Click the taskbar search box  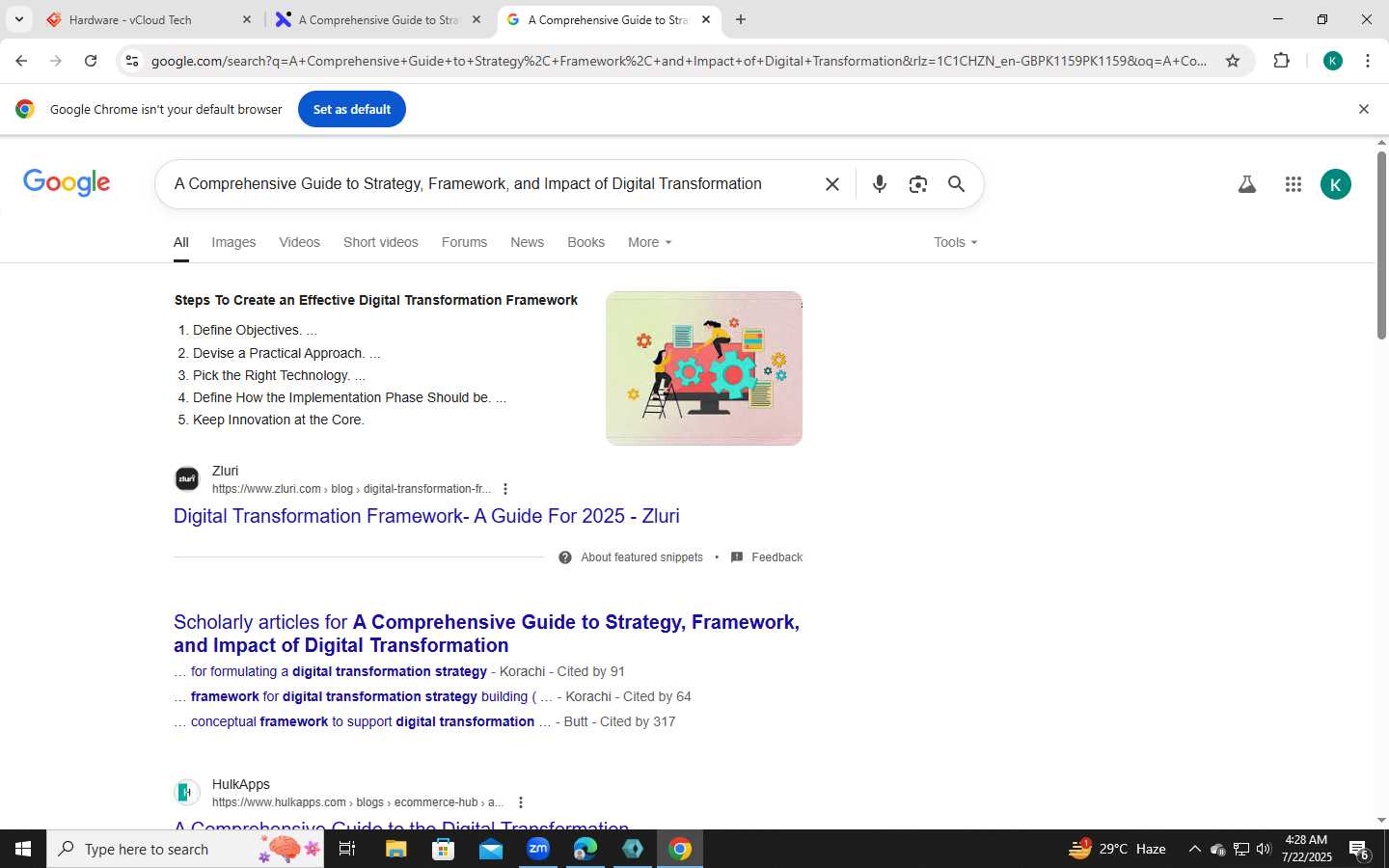185,849
